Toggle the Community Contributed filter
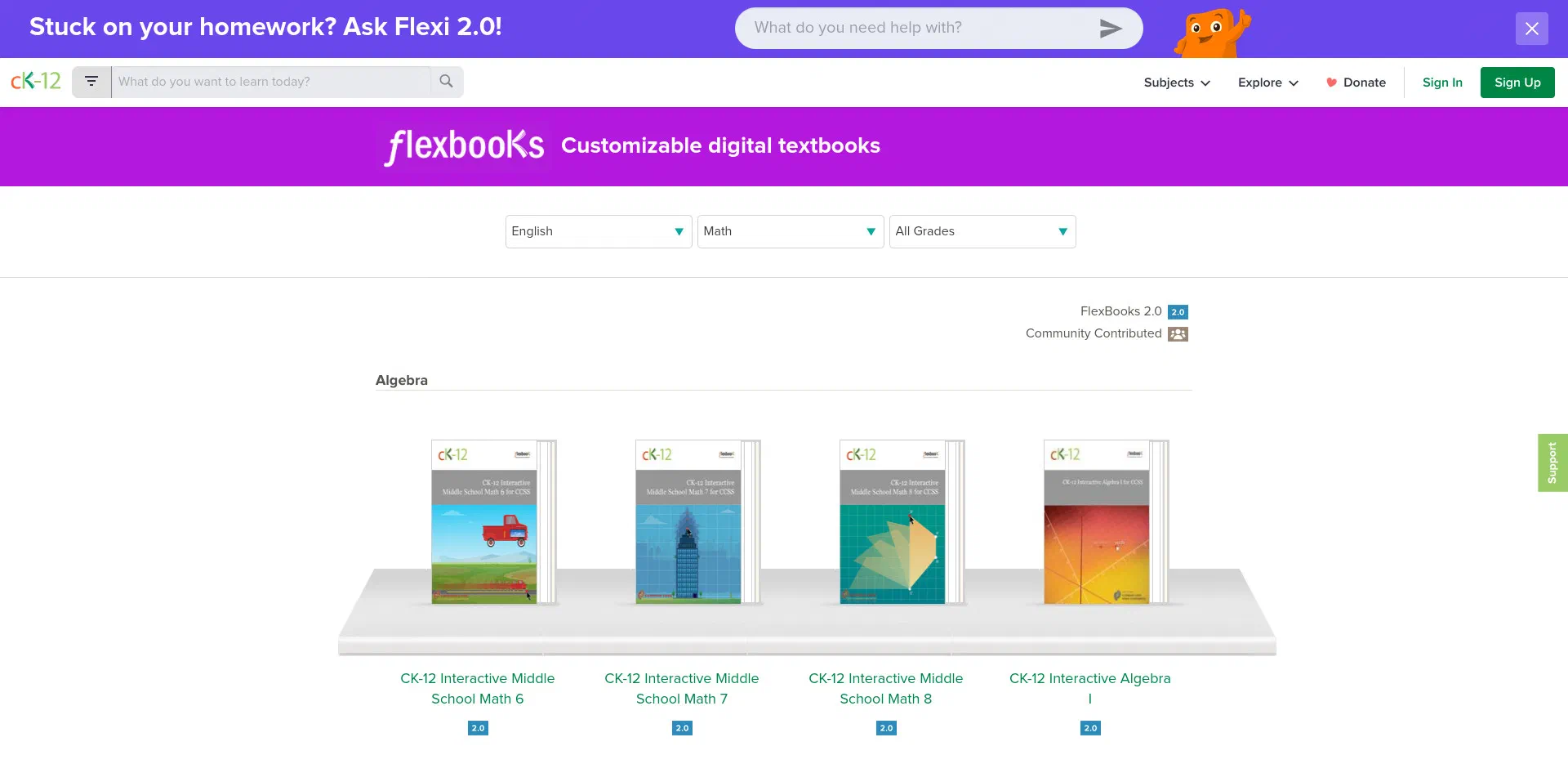1568x764 pixels. pos(1094,333)
